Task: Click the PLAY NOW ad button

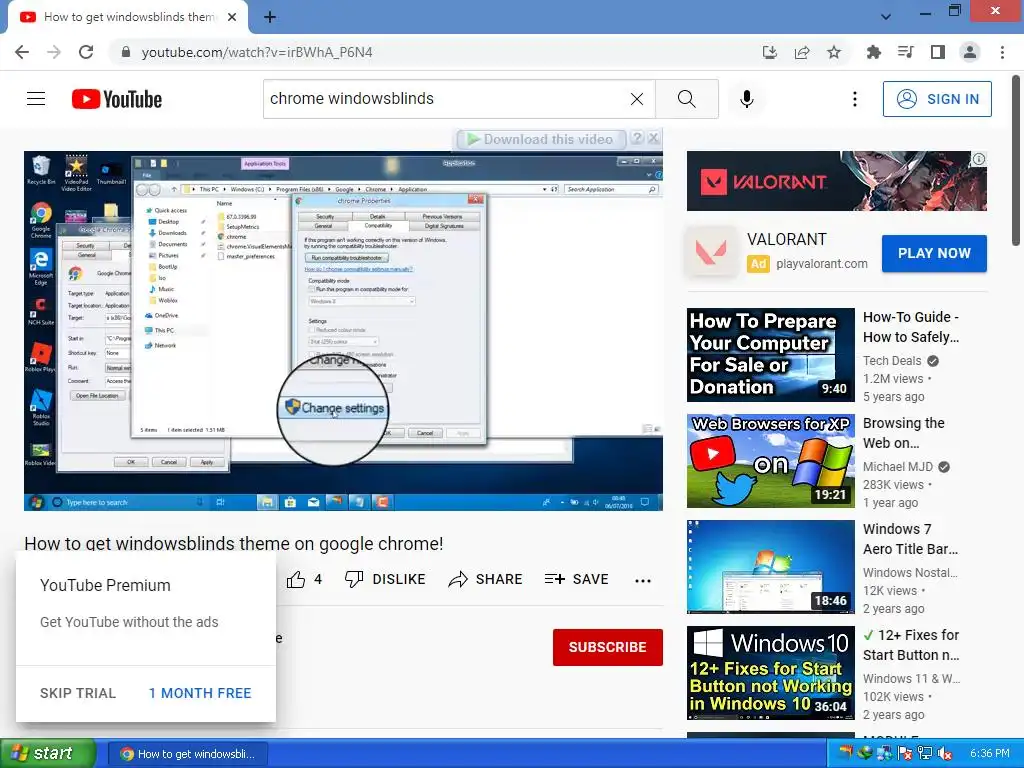Action: (934, 253)
